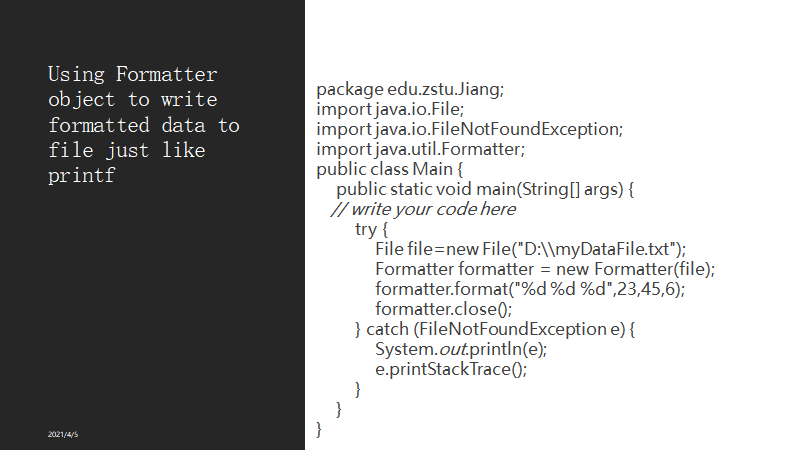Click the "e.printStackTrace();" line
This screenshot has width=800, height=450.
[450, 369]
